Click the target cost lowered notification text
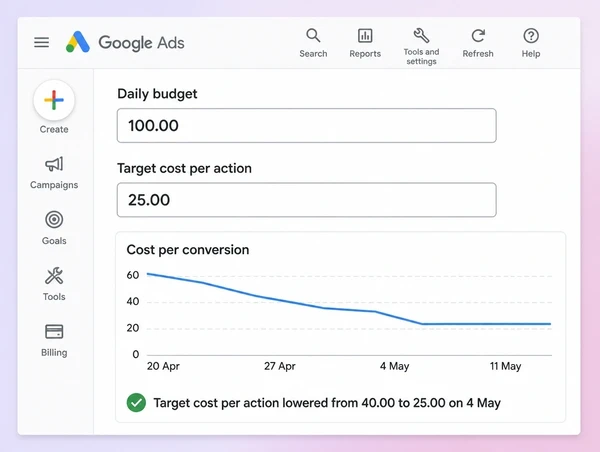600x452 pixels. (327, 403)
